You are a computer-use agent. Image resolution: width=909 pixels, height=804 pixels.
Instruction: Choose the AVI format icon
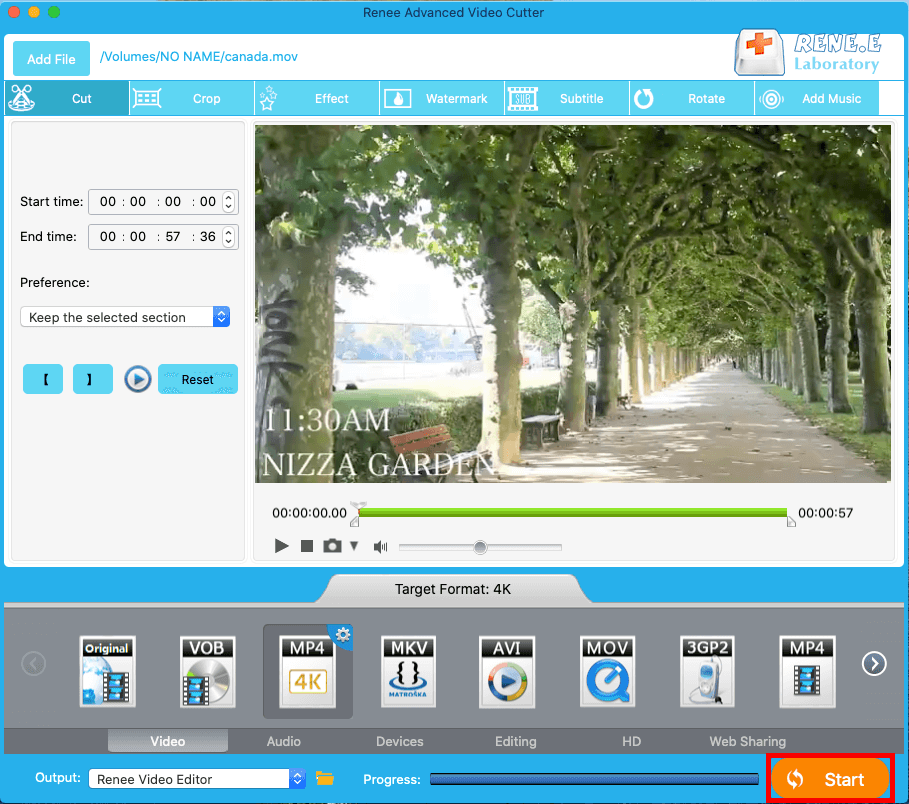[x=507, y=671]
